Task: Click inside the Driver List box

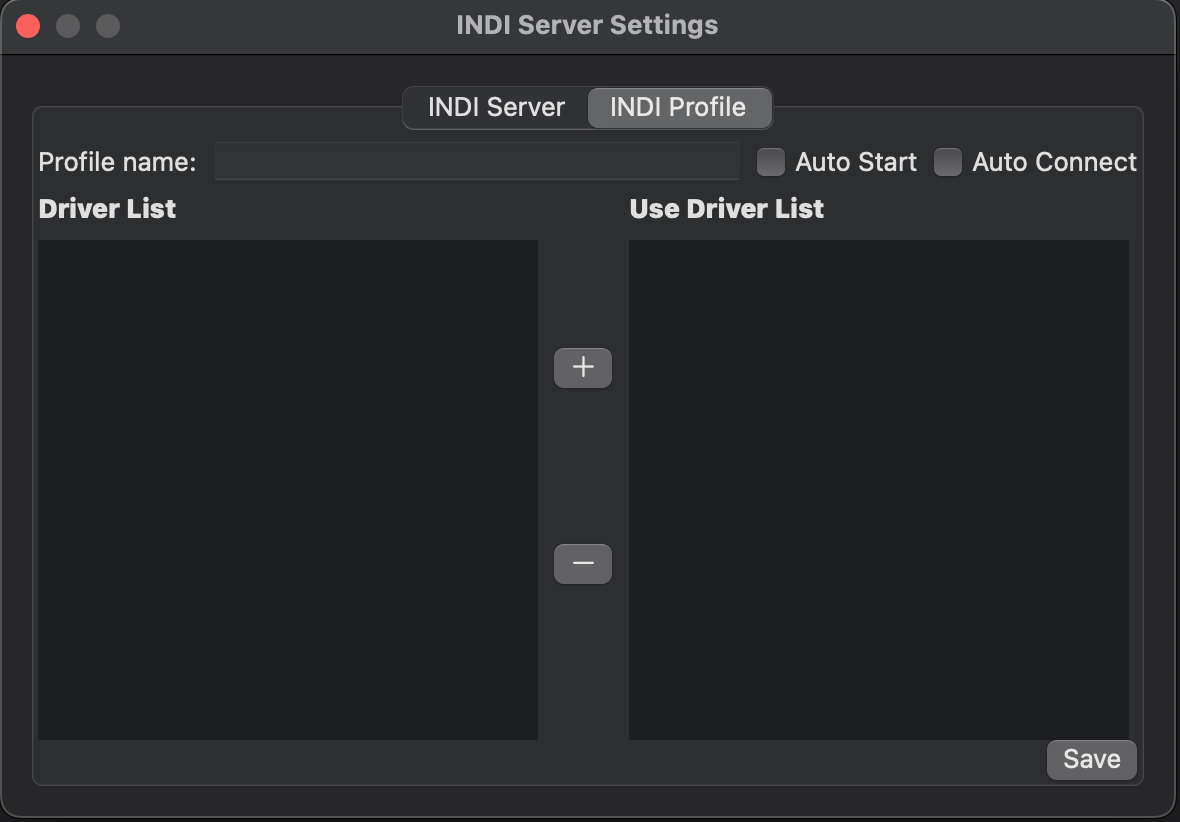Action: coord(287,489)
